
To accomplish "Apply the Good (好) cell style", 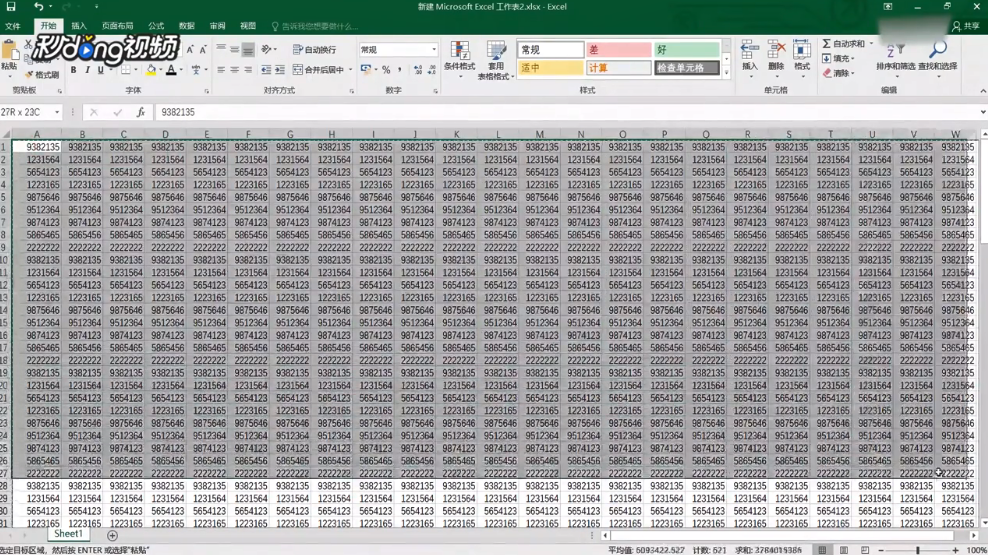I will click(x=686, y=50).
